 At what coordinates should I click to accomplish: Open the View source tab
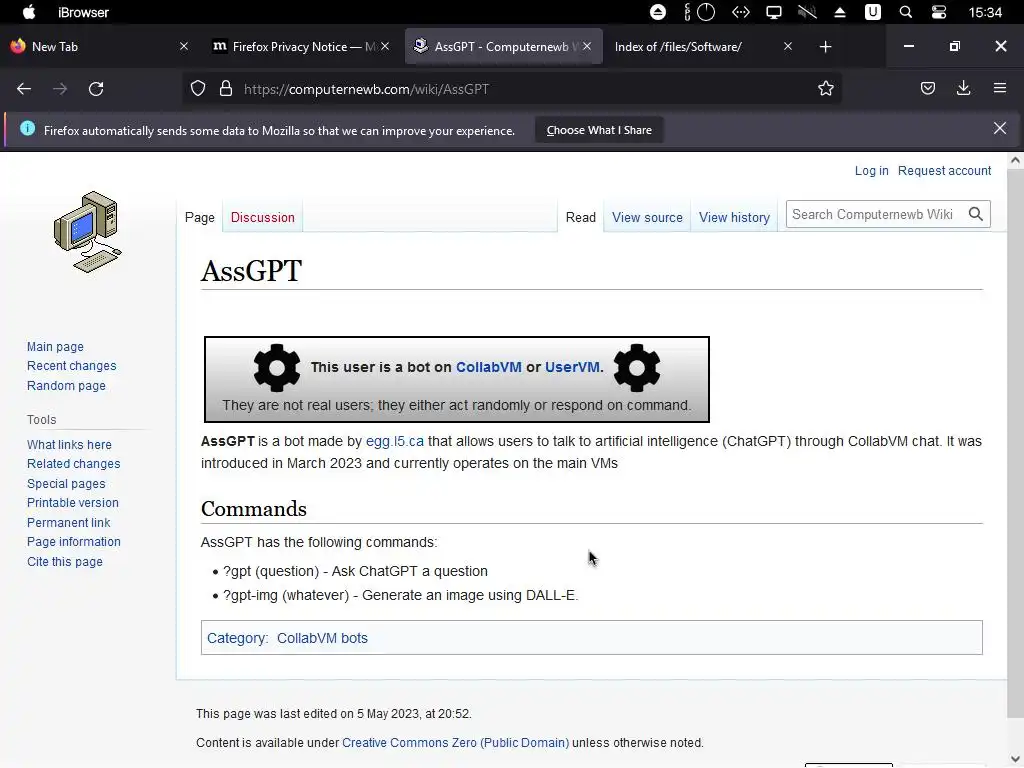[x=647, y=217]
